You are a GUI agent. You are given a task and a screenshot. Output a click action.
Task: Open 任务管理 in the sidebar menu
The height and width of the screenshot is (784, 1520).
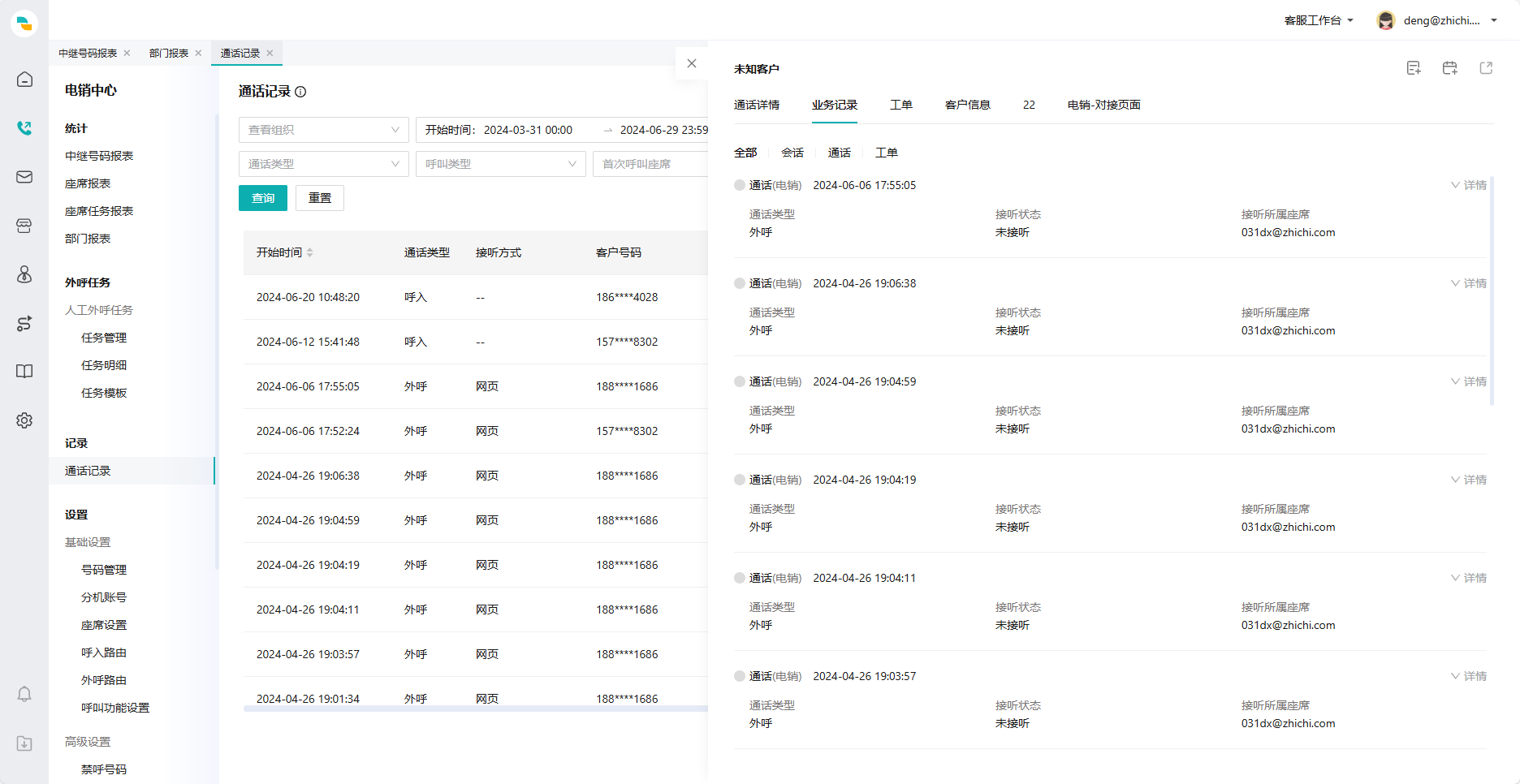click(104, 338)
